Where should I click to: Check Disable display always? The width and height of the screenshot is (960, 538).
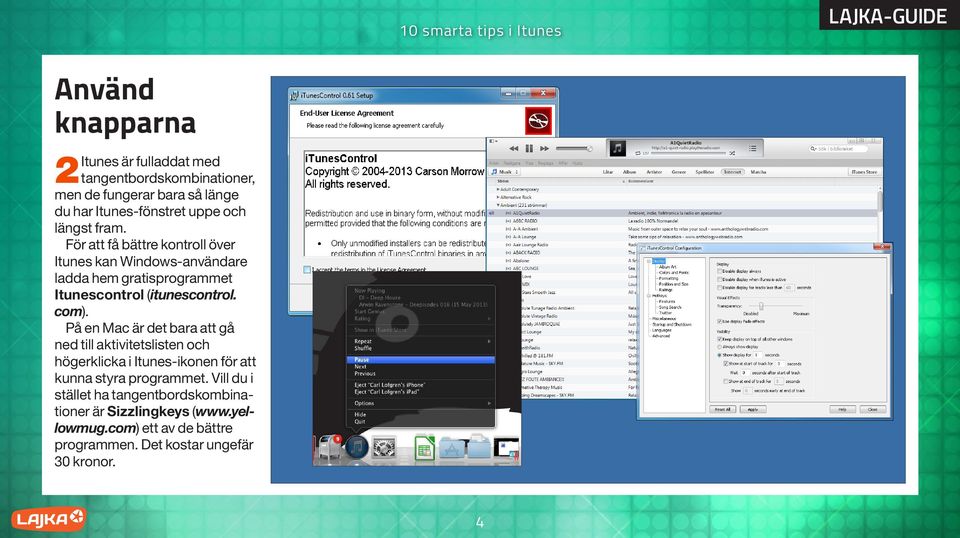(720, 271)
